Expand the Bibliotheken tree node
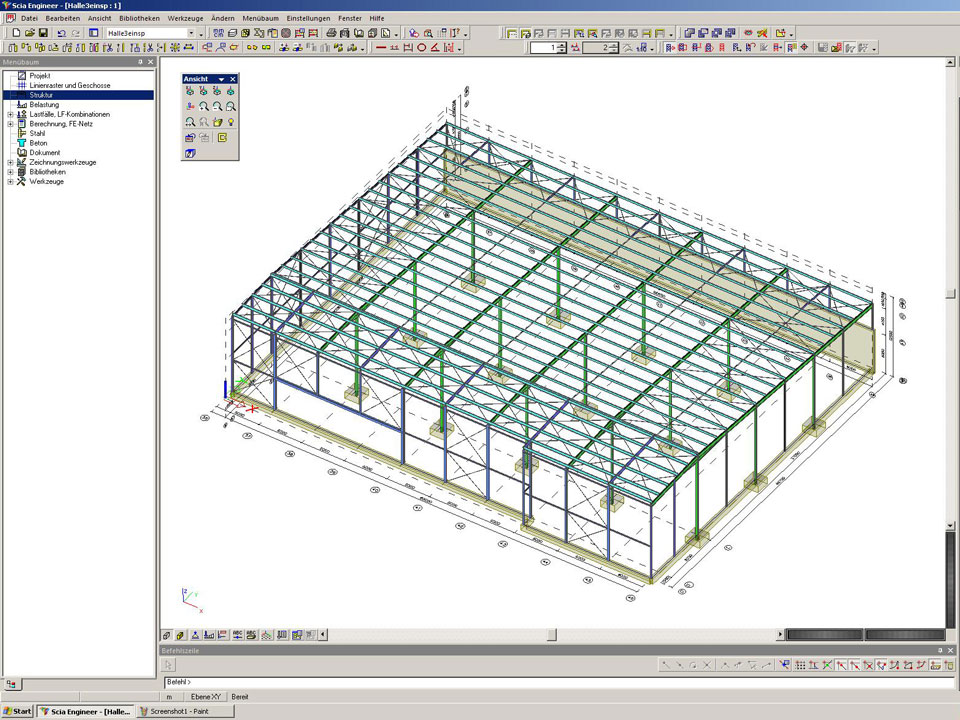 pyautogui.click(x=10, y=172)
